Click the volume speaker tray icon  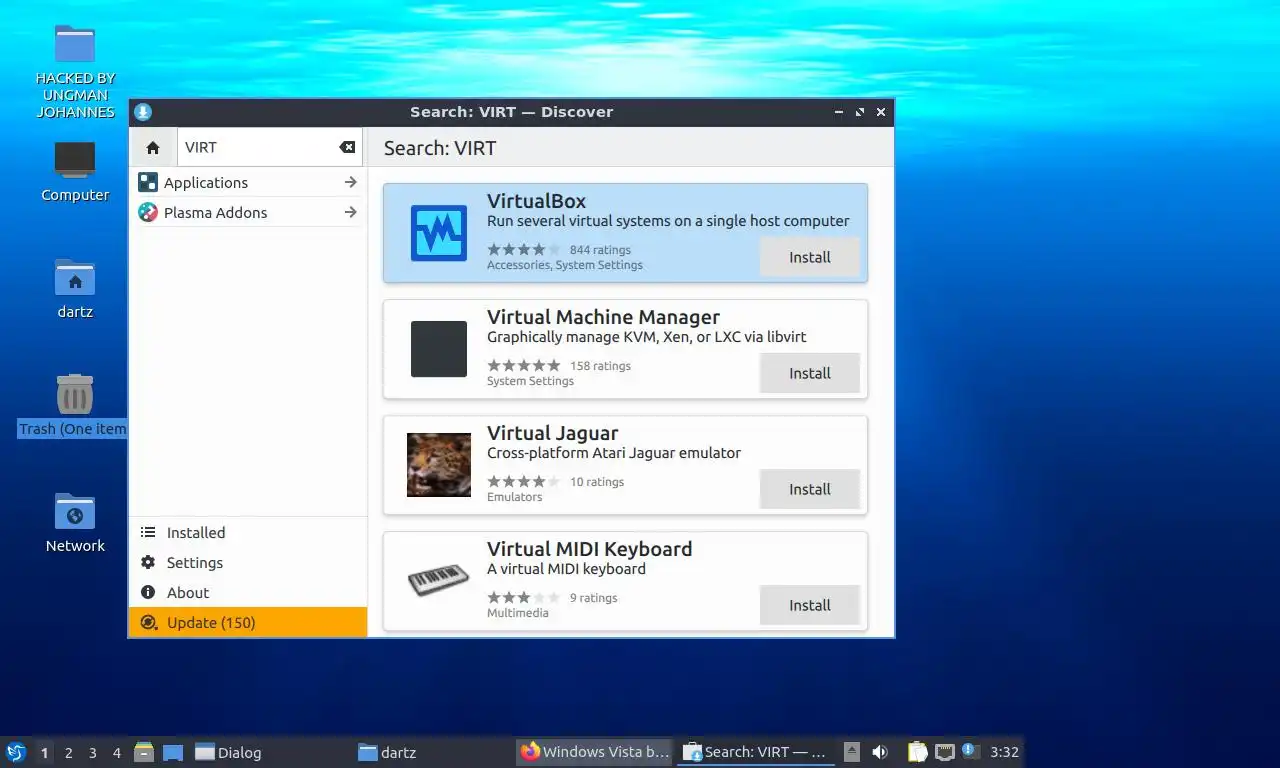tap(880, 752)
